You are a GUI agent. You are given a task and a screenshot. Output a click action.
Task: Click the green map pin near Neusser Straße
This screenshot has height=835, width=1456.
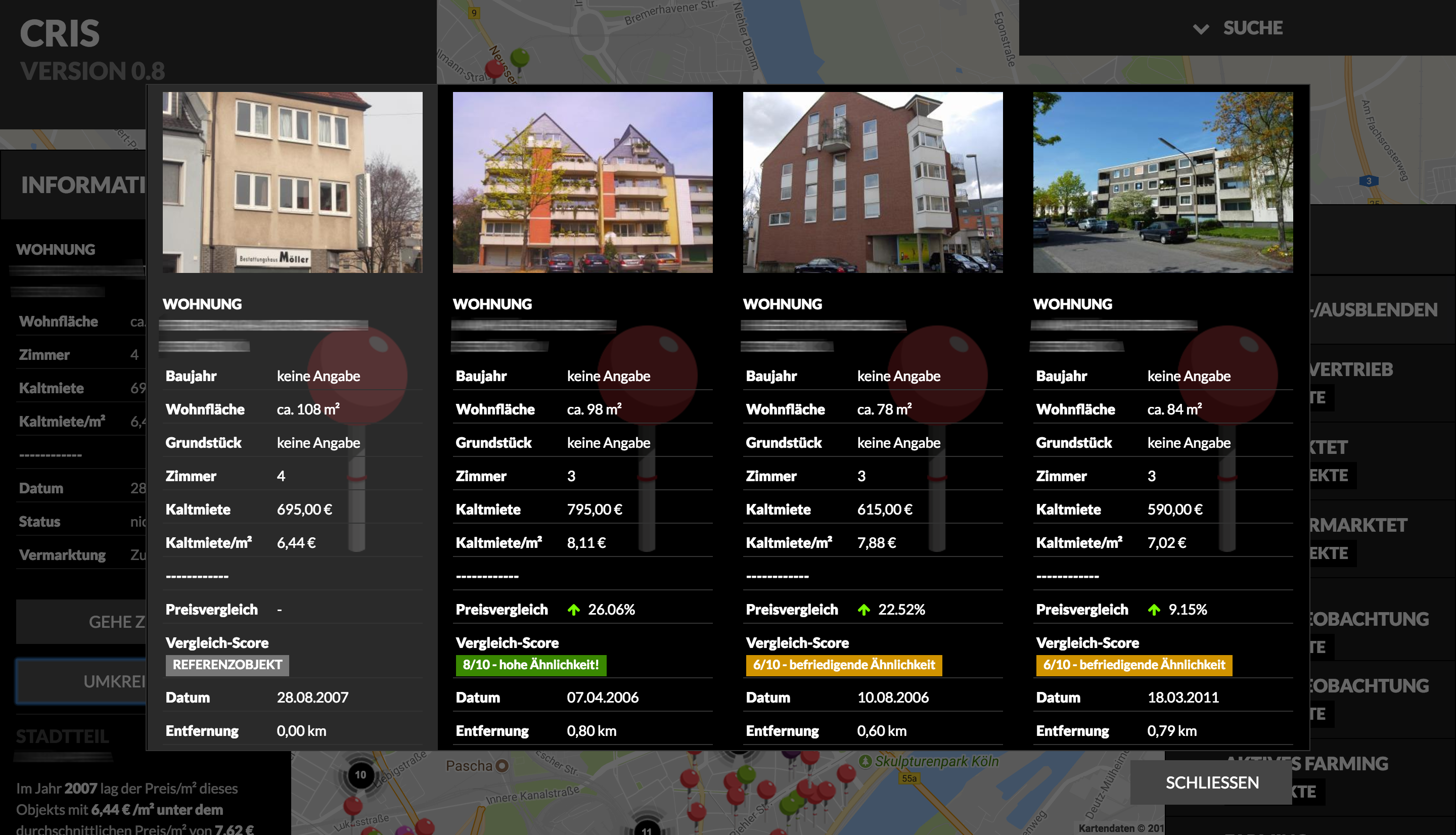(x=520, y=57)
